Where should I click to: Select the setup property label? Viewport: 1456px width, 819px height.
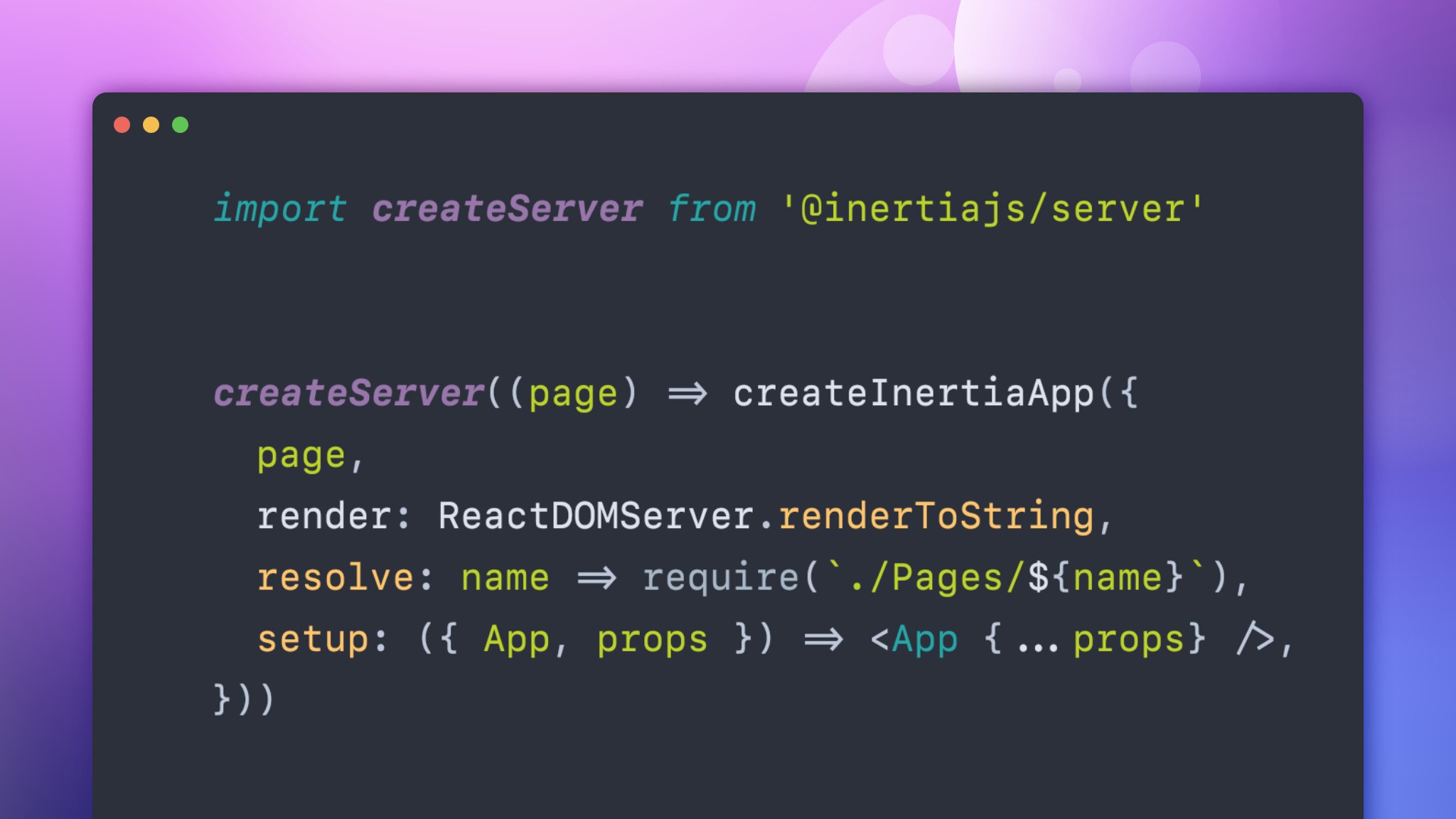tap(313, 638)
